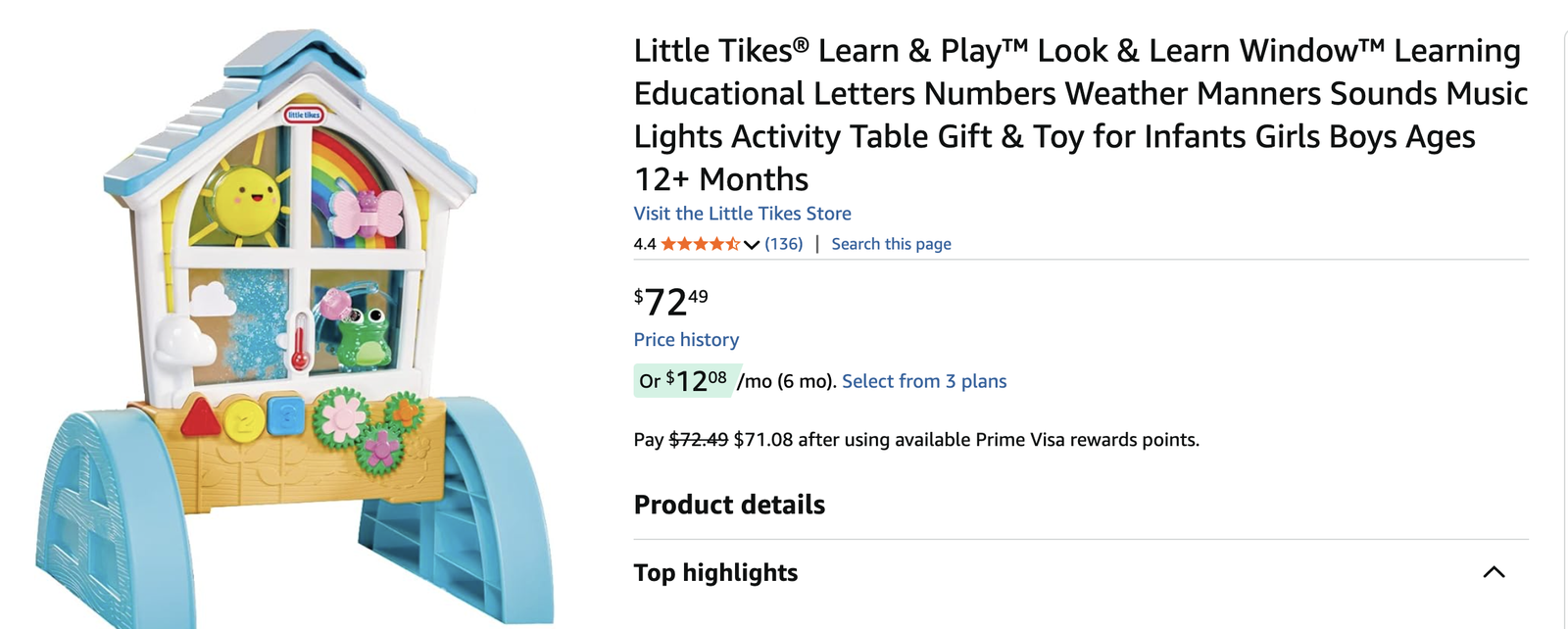Toggle the Top highlights section heading
The width and height of the screenshot is (1568, 629).
point(715,572)
